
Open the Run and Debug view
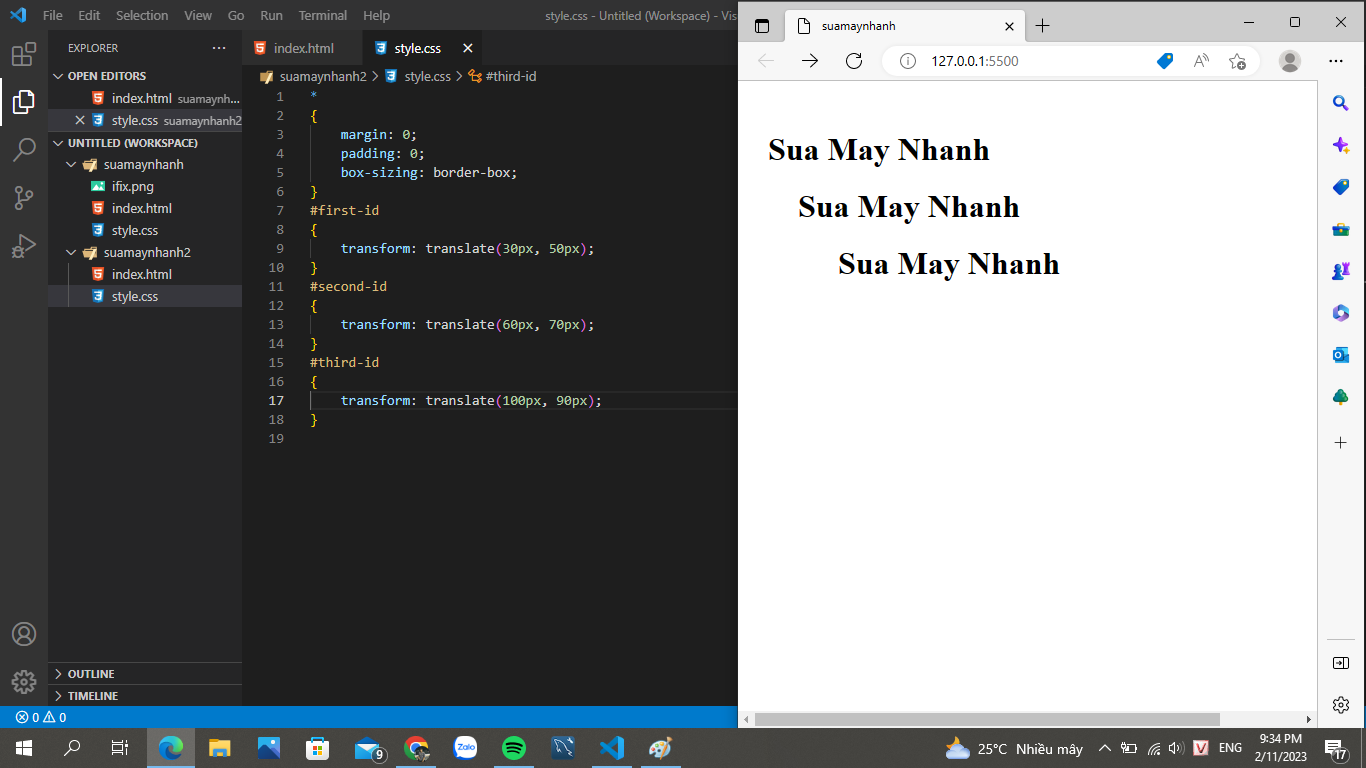pos(24,246)
